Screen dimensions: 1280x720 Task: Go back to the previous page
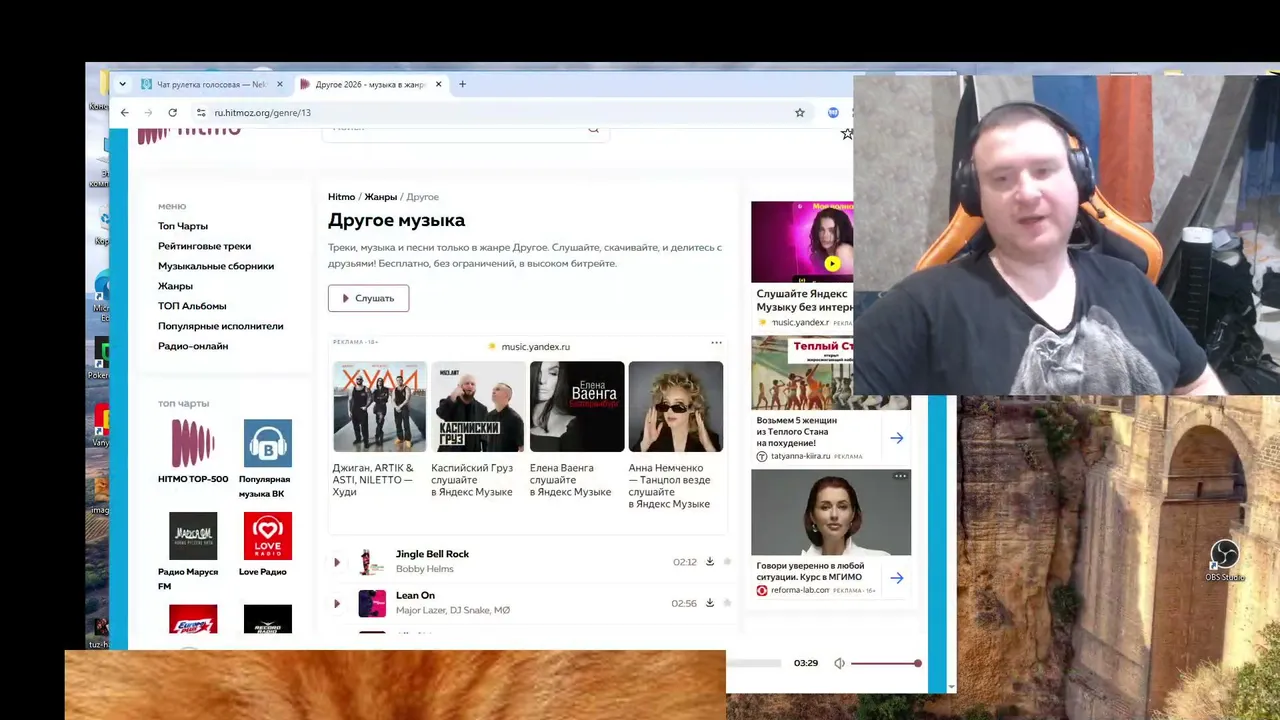point(125,113)
